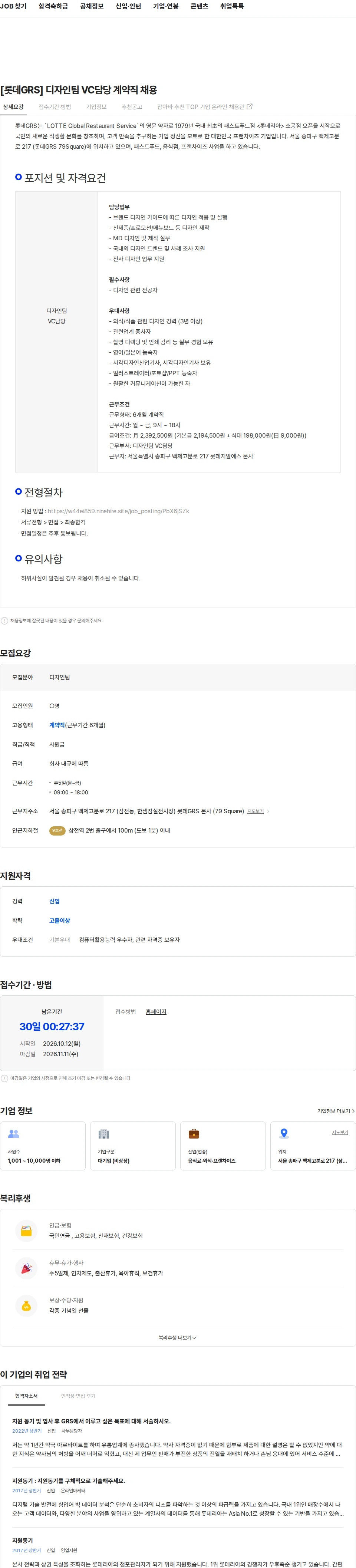Expand 복리후생 더보기
The height and width of the screenshot is (1568, 356).
click(178, 1337)
